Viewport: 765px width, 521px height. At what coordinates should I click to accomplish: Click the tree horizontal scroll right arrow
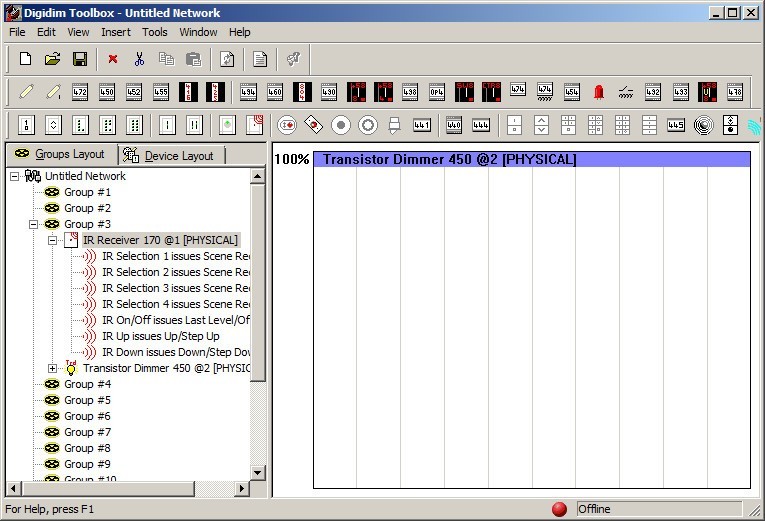click(242, 488)
